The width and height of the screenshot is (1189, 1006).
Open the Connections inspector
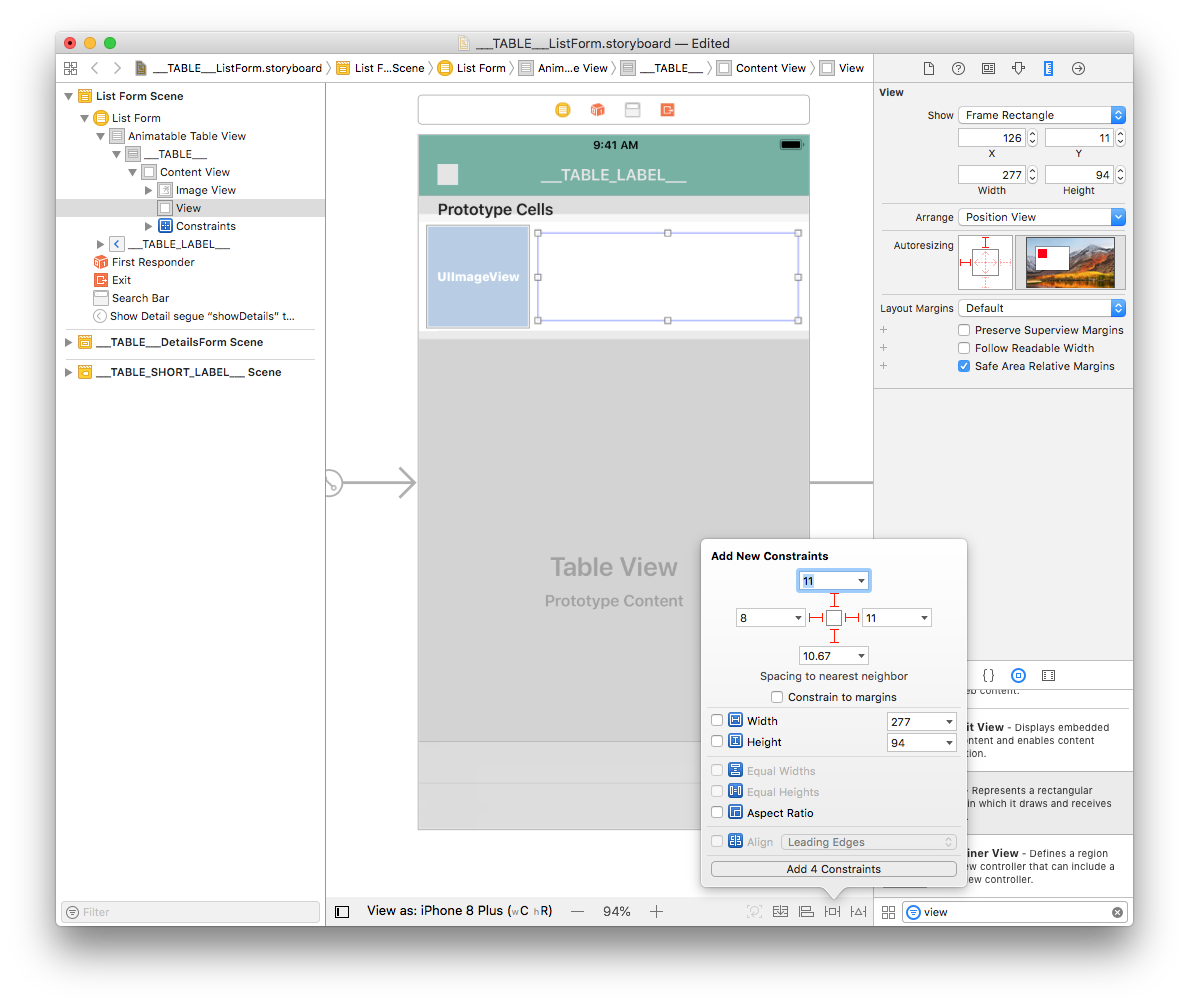point(1078,68)
